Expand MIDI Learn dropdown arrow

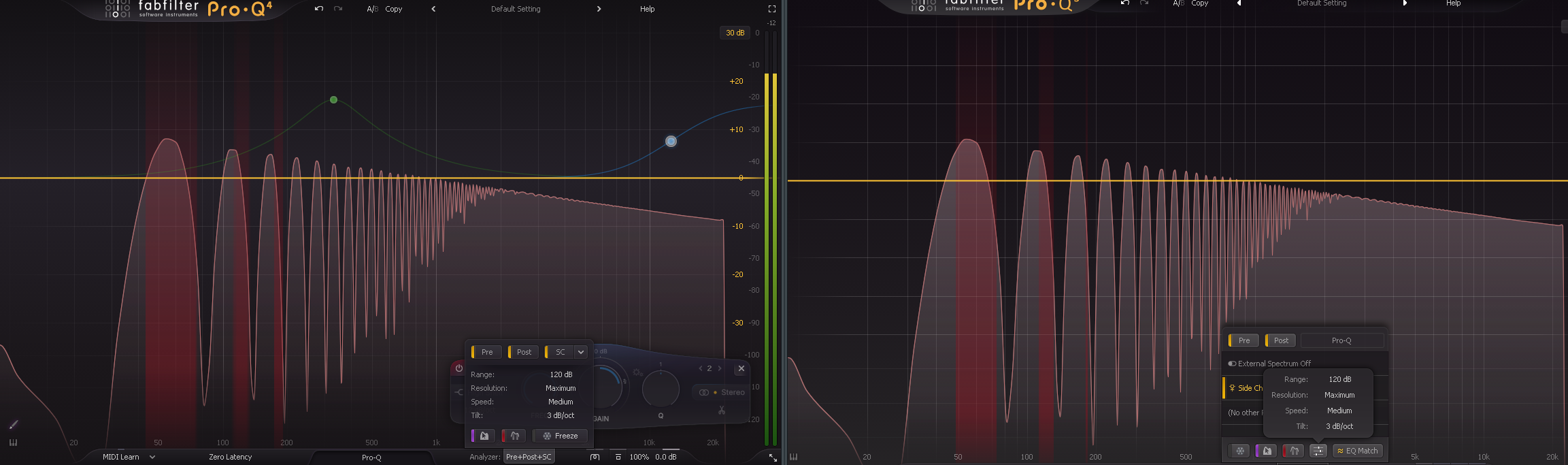tap(152, 457)
